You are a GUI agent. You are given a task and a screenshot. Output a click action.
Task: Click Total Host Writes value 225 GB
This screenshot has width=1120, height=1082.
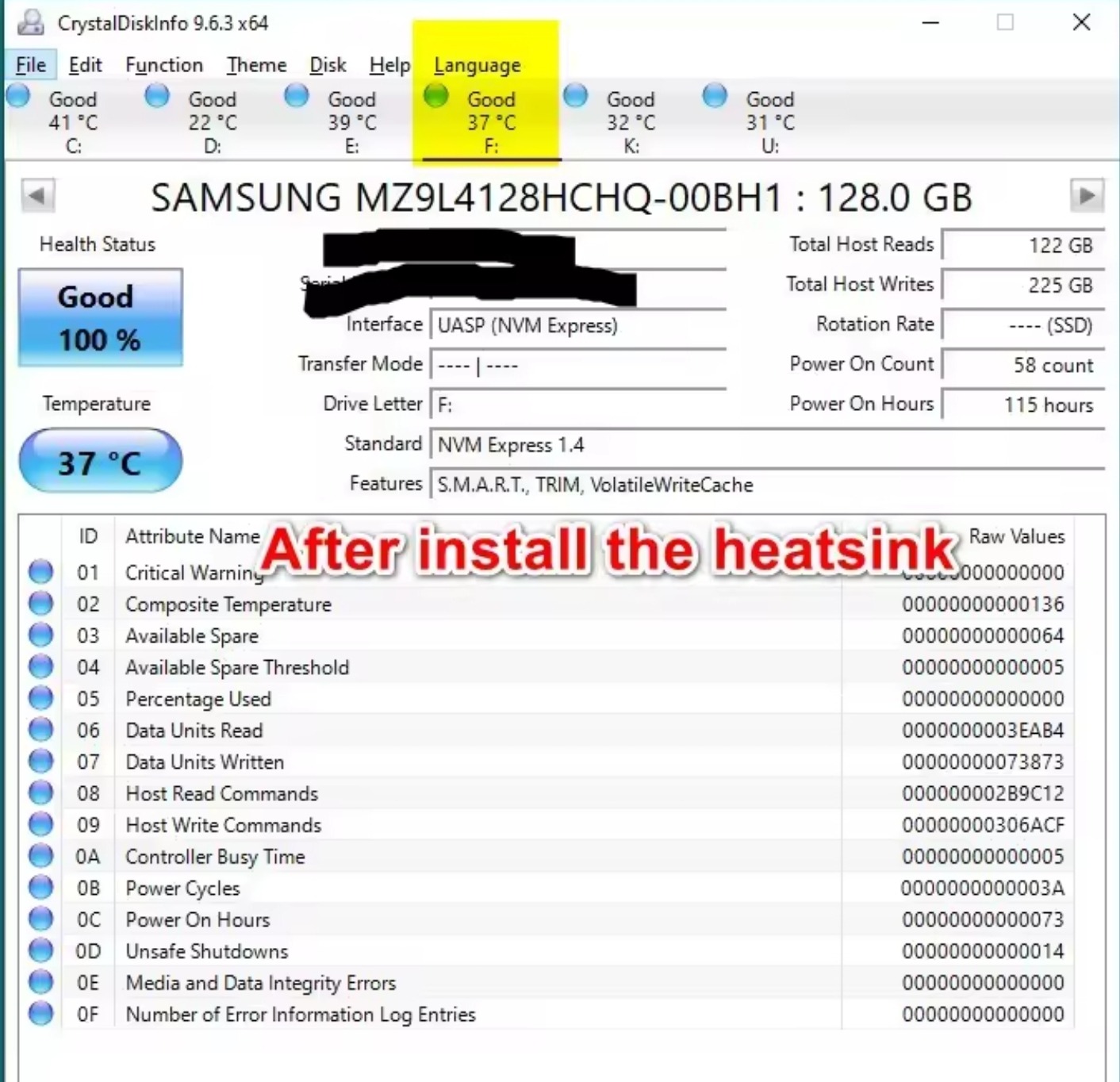[x=1023, y=285]
